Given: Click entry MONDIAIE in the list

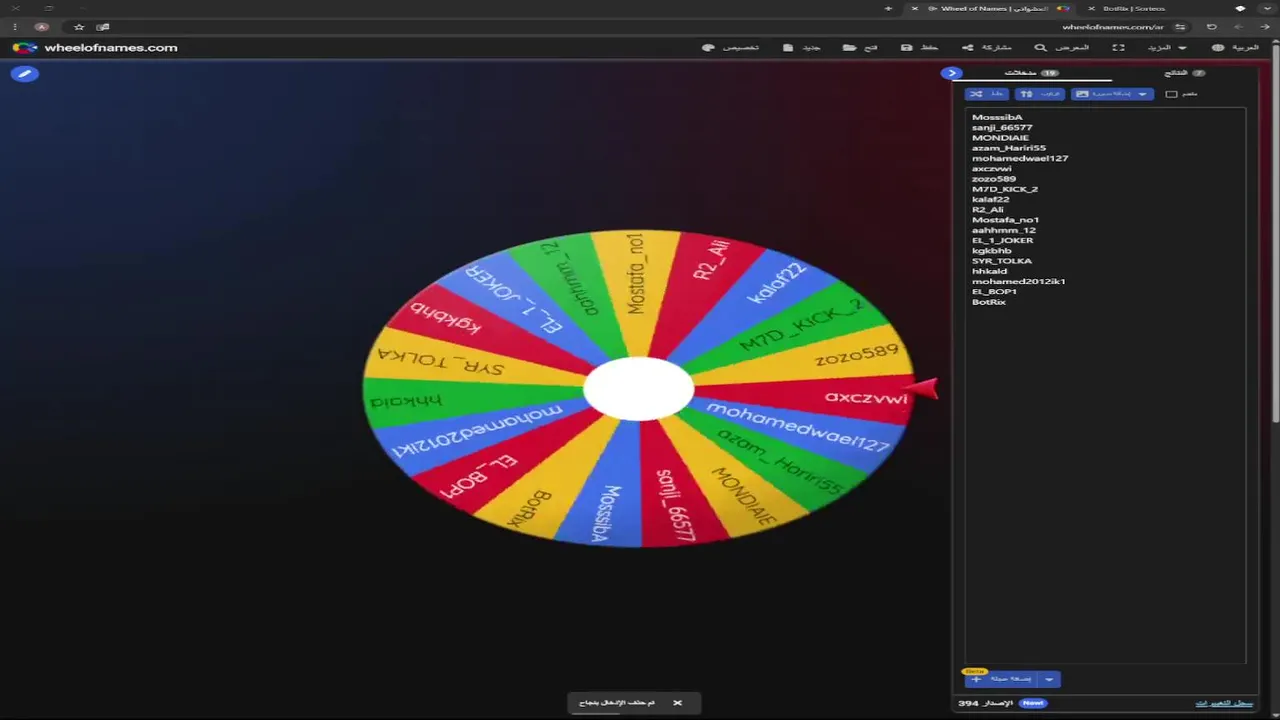Looking at the screenshot, I should tap(1000, 138).
